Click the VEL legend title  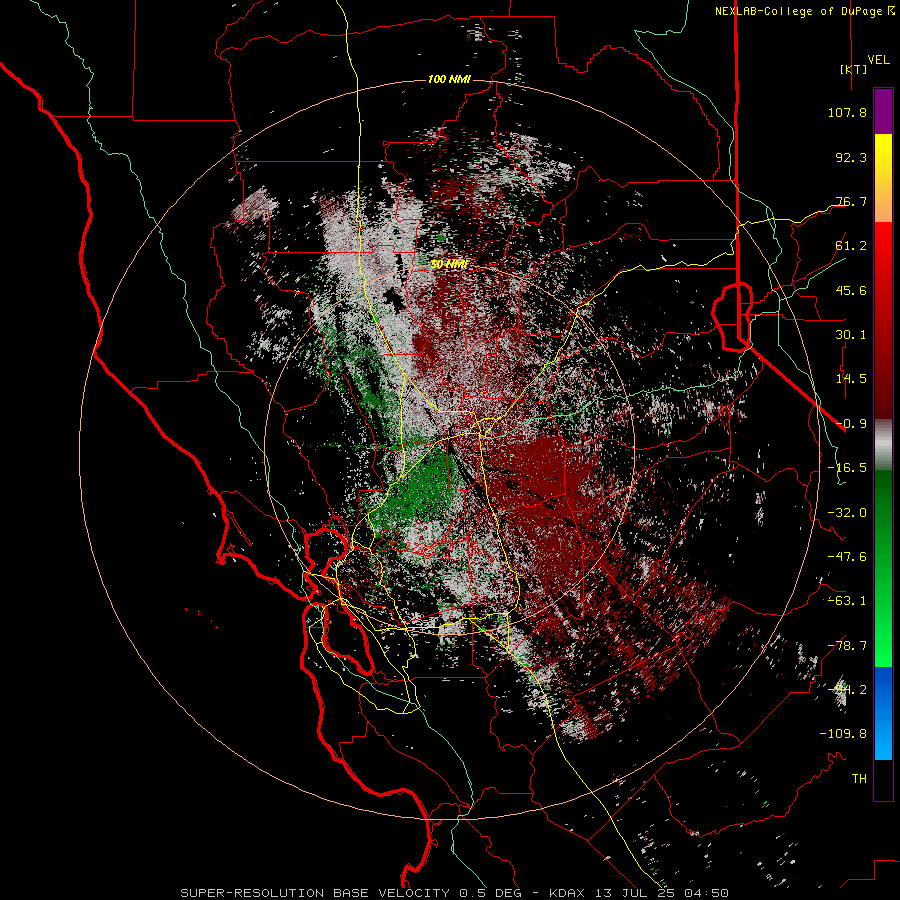(878, 59)
